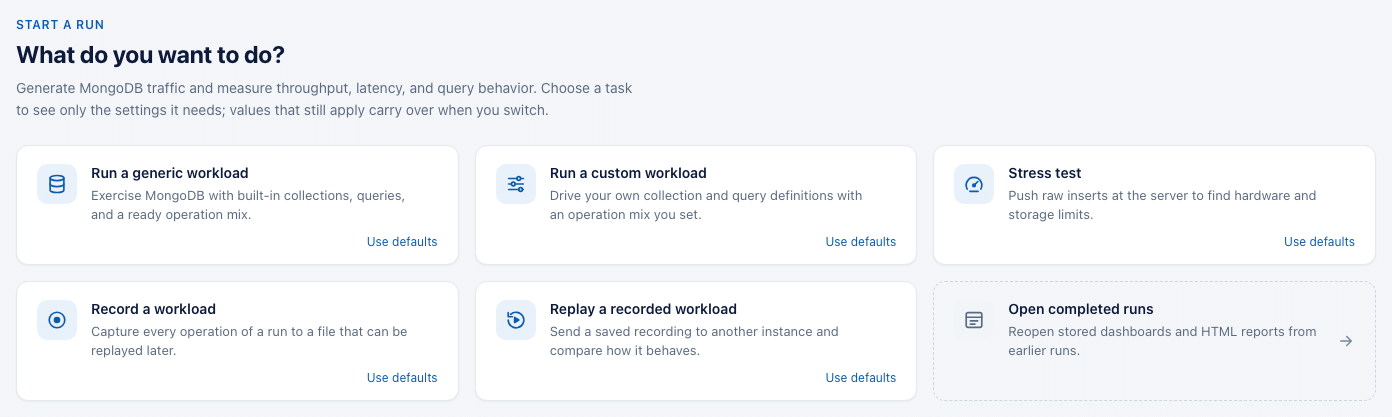Click the sliders icon for custom workload
The height and width of the screenshot is (417, 1392).
point(516,184)
